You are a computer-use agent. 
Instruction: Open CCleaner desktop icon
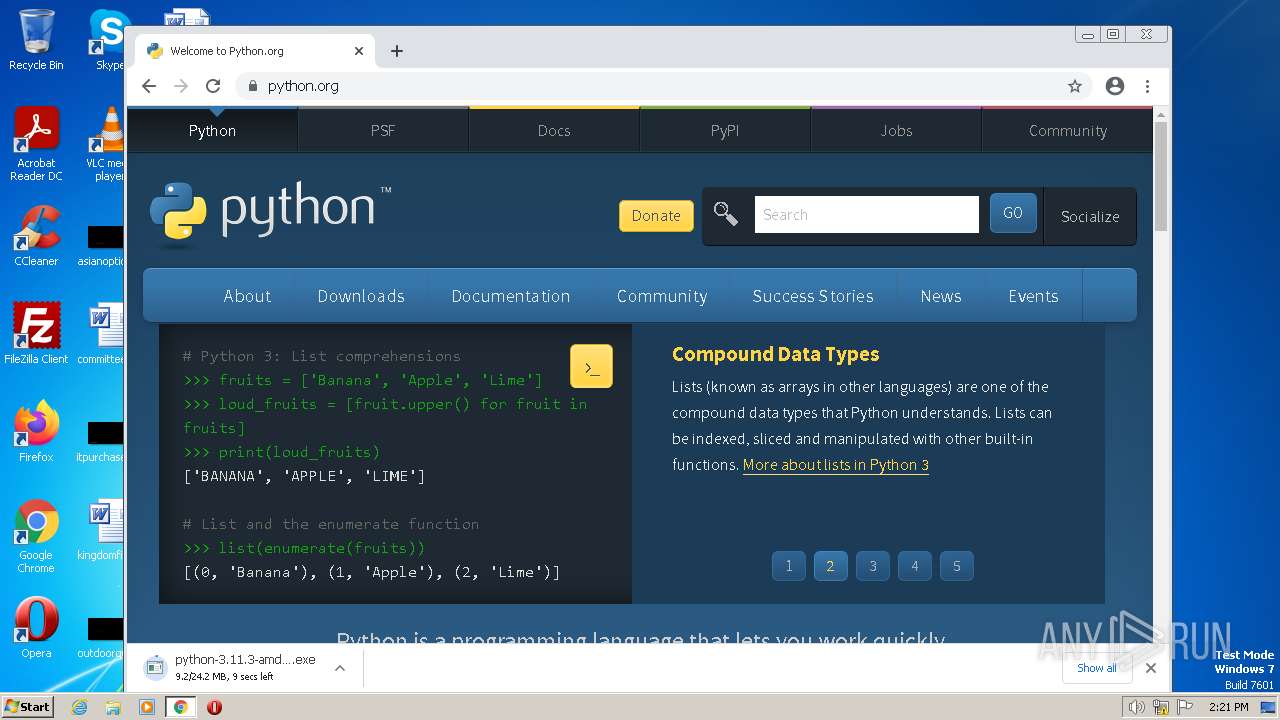point(36,236)
